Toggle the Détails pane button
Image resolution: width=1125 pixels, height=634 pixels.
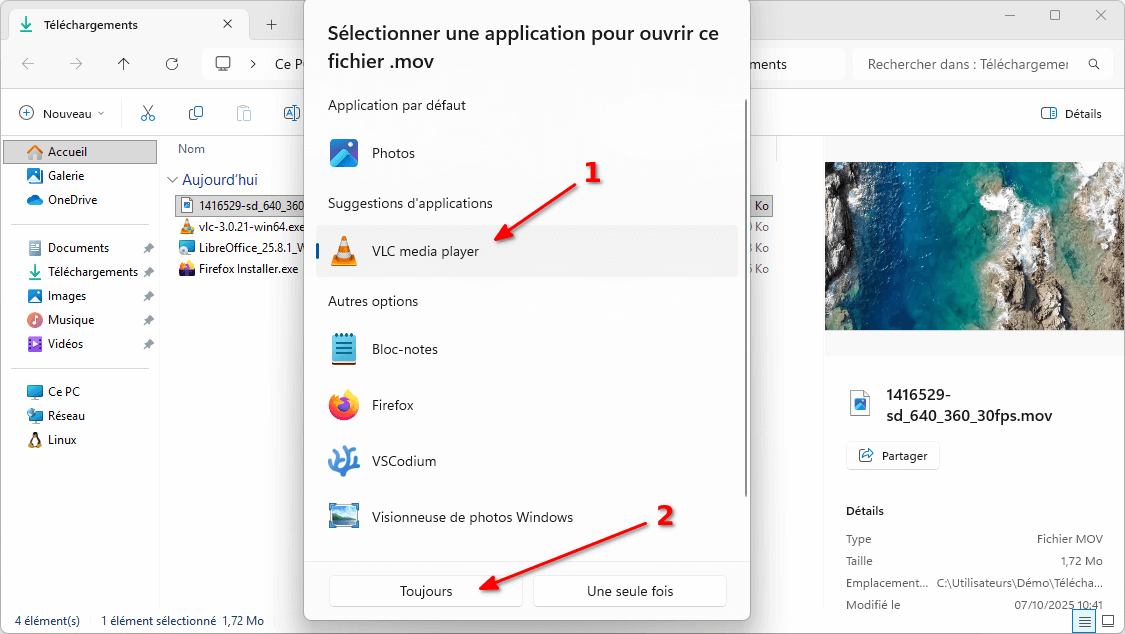pyautogui.click(x=1071, y=113)
